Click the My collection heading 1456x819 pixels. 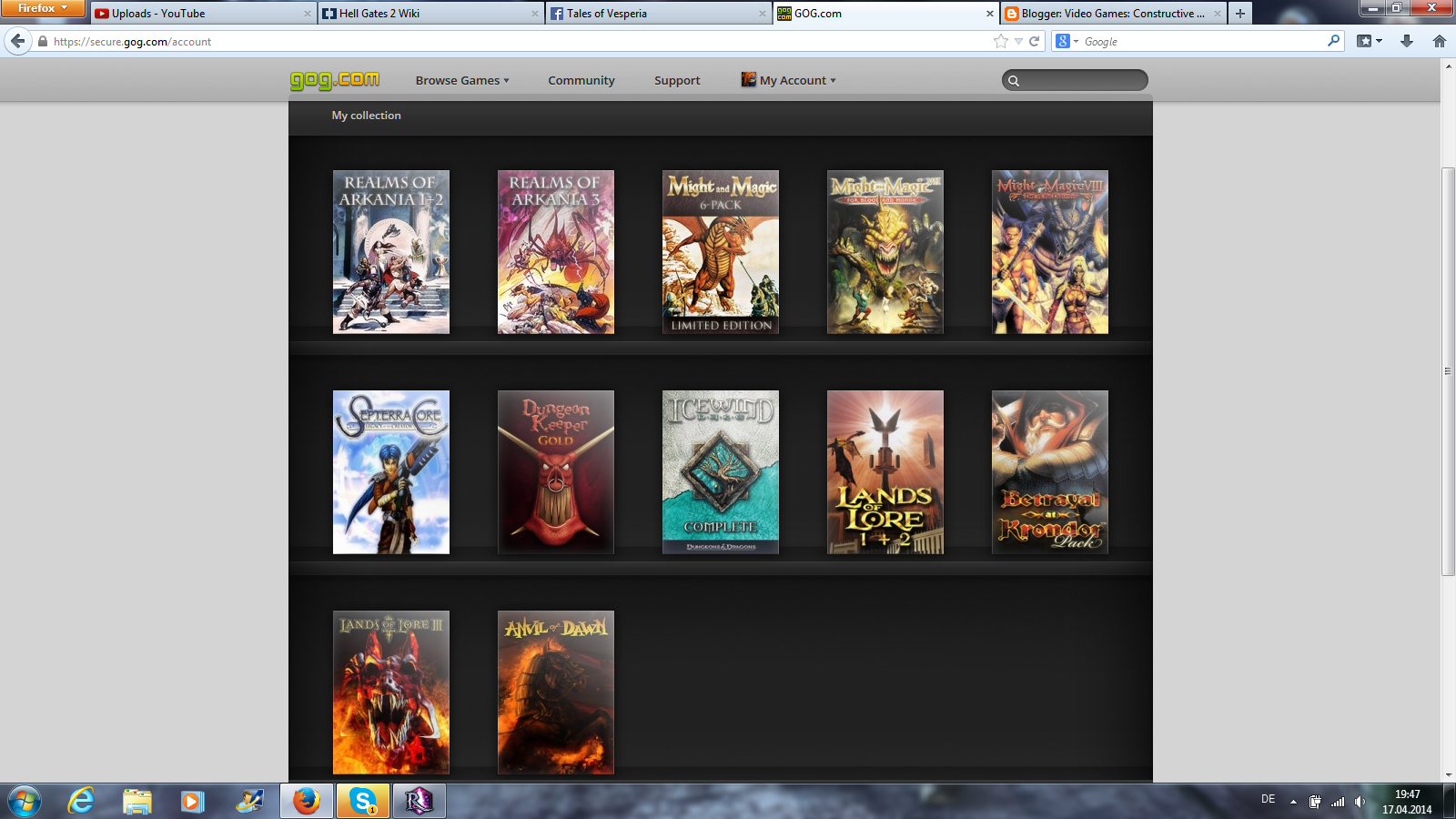(x=366, y=116)
